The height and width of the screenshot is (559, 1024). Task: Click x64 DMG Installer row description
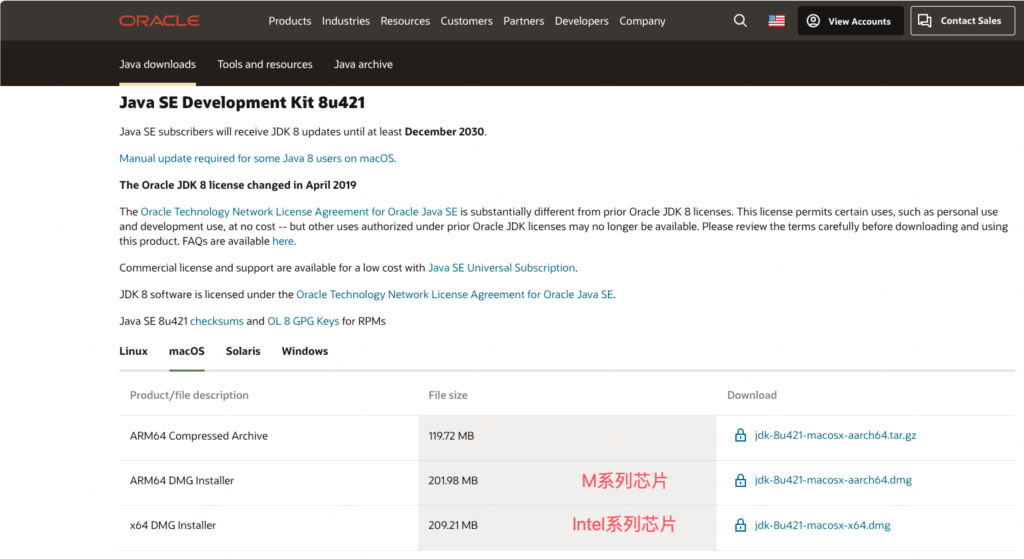point(172,525)
